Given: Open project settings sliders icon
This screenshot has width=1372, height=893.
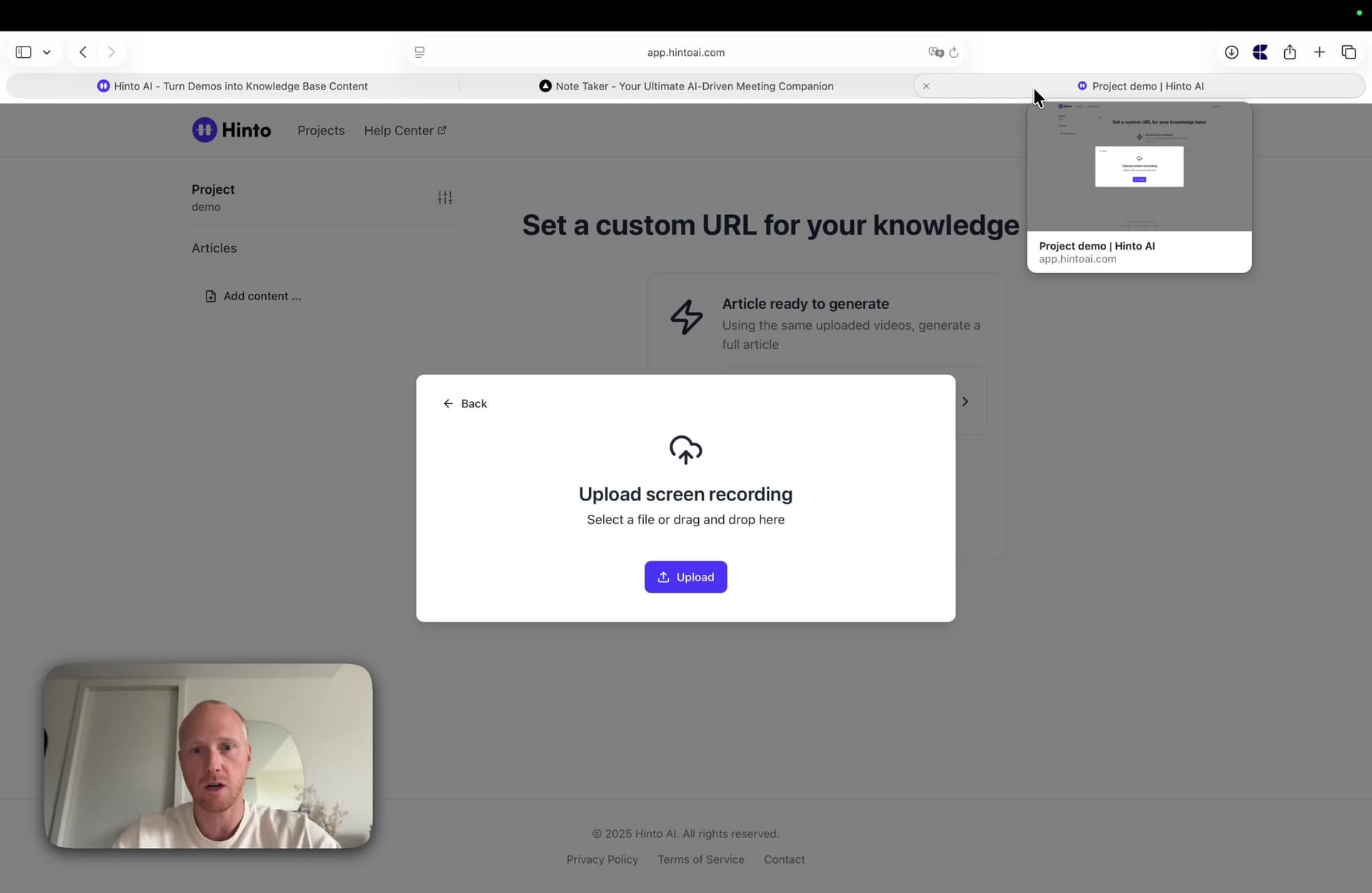Looking at the screenshot, I should [444, 197].
